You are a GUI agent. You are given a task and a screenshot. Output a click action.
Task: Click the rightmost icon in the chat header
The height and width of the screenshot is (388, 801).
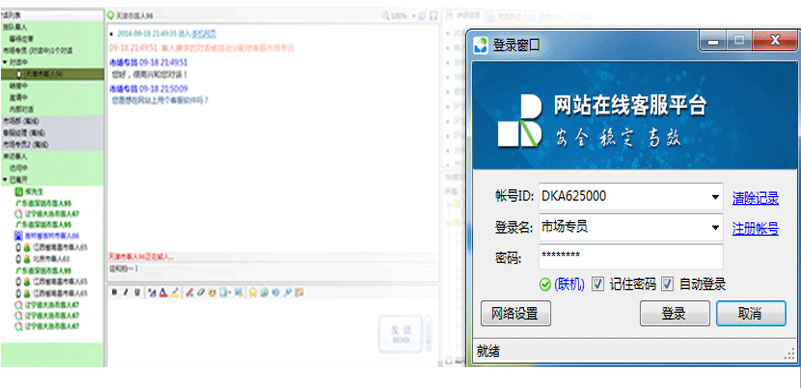[434, 16]
